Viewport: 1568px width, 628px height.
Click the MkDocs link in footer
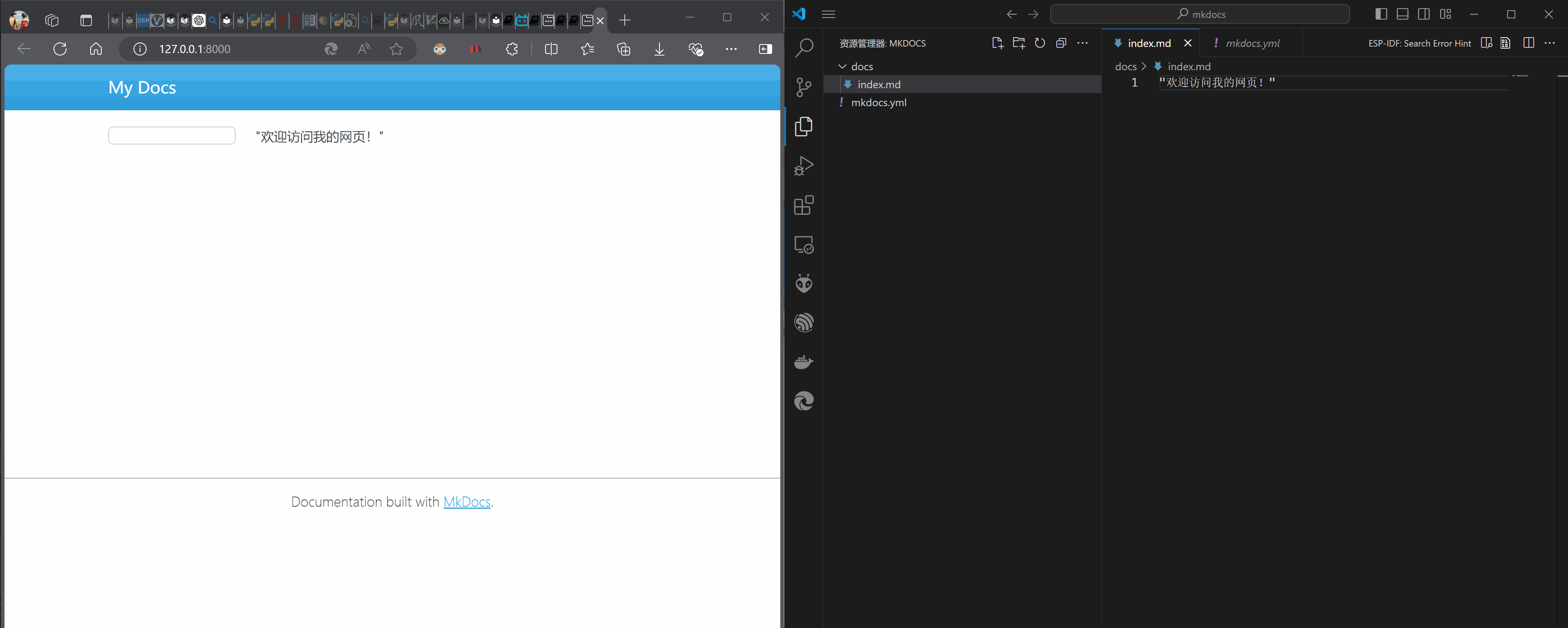coord(466,502)
